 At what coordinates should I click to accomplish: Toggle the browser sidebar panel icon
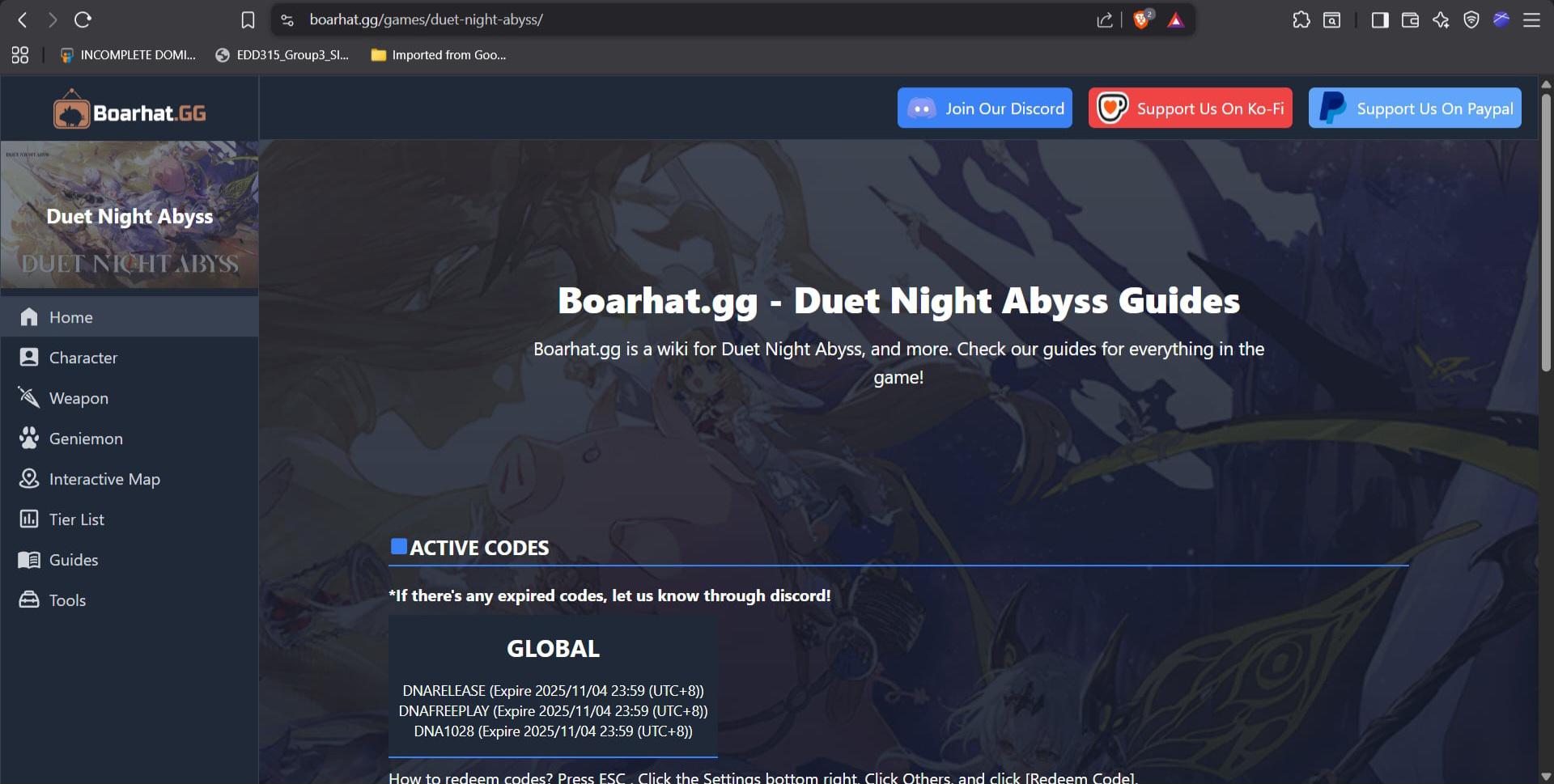pyautogui.click(x=1380, y=20)
